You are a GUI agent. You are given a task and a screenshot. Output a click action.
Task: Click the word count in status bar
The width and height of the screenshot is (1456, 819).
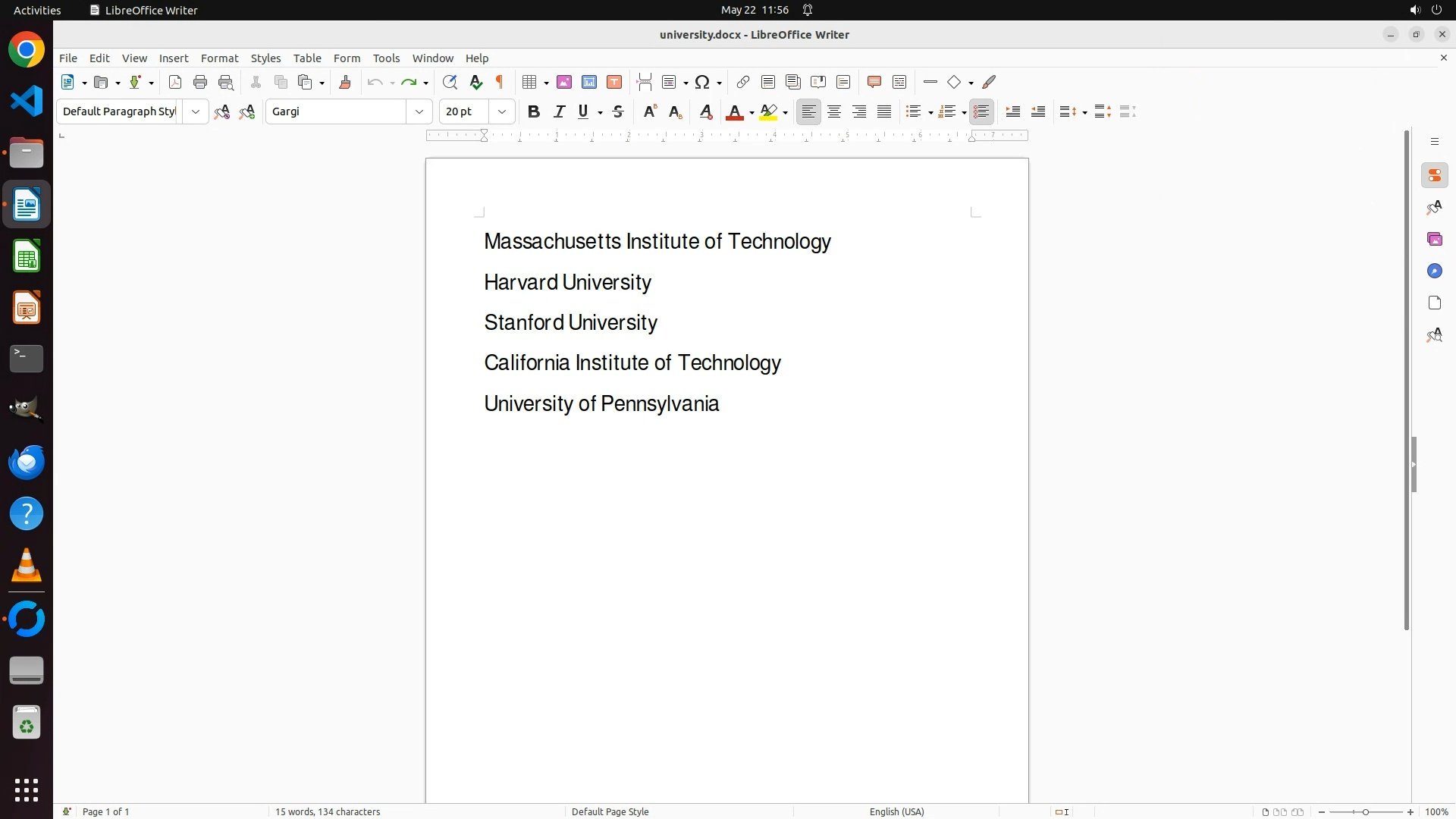click(x=328, y=811)
